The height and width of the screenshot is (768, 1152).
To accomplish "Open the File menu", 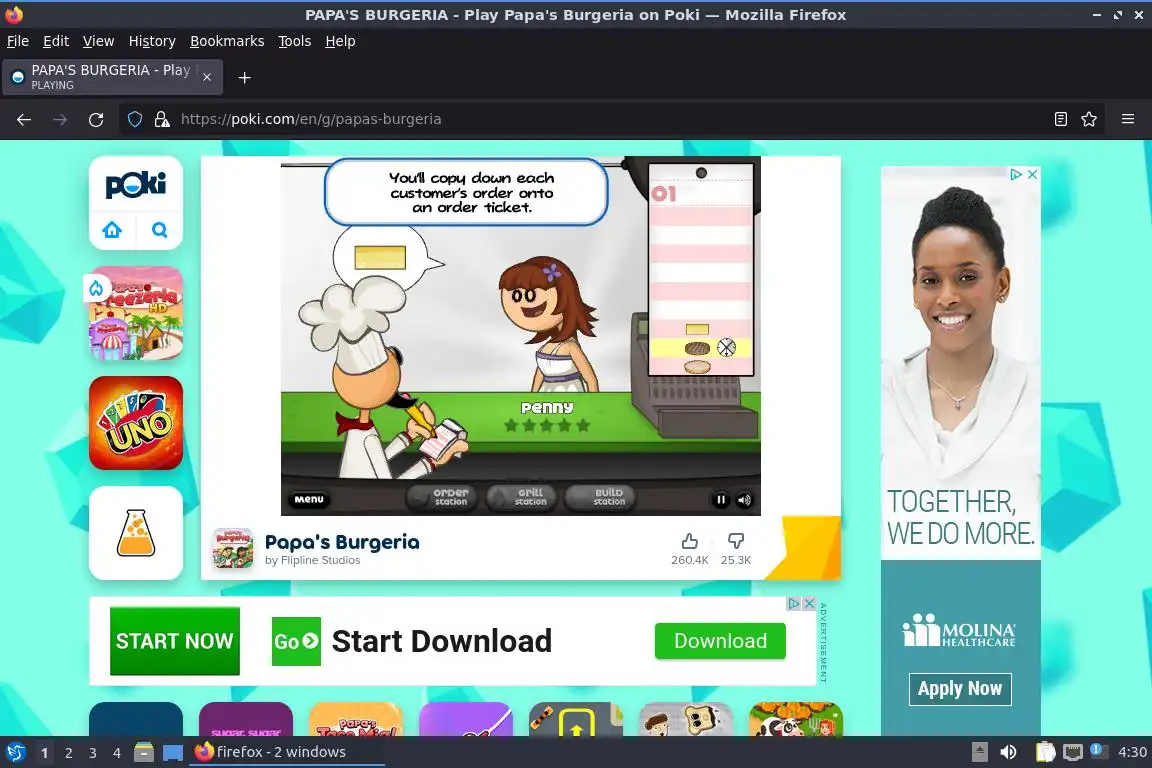I will coord(18,41).
